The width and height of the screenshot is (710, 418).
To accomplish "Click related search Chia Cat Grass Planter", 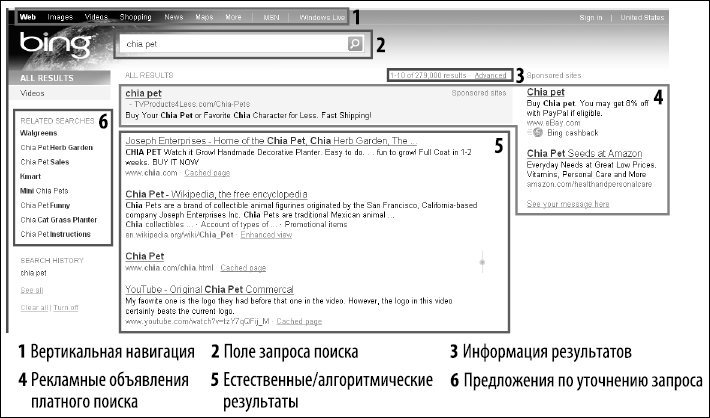I will [x=59, y=220].
